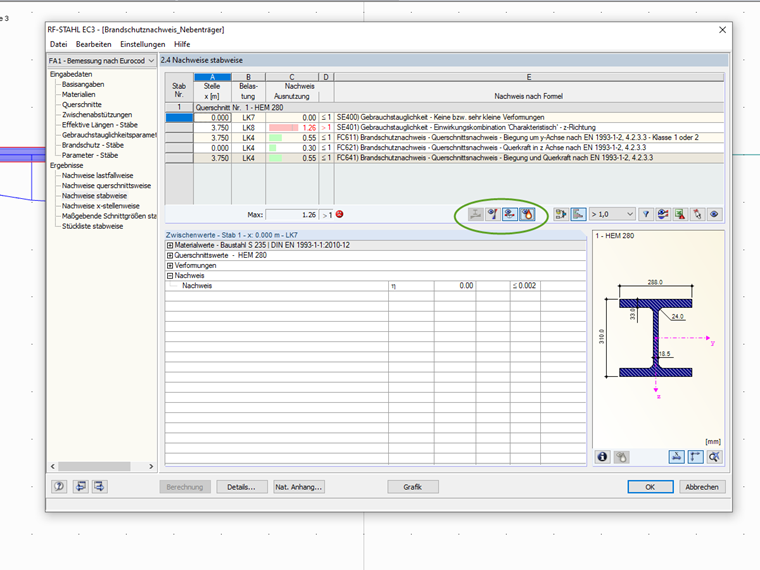Click the navigator's horizontal scrollbar thumb
Viewport: 760px width, 570px height.
pos(94,466)
